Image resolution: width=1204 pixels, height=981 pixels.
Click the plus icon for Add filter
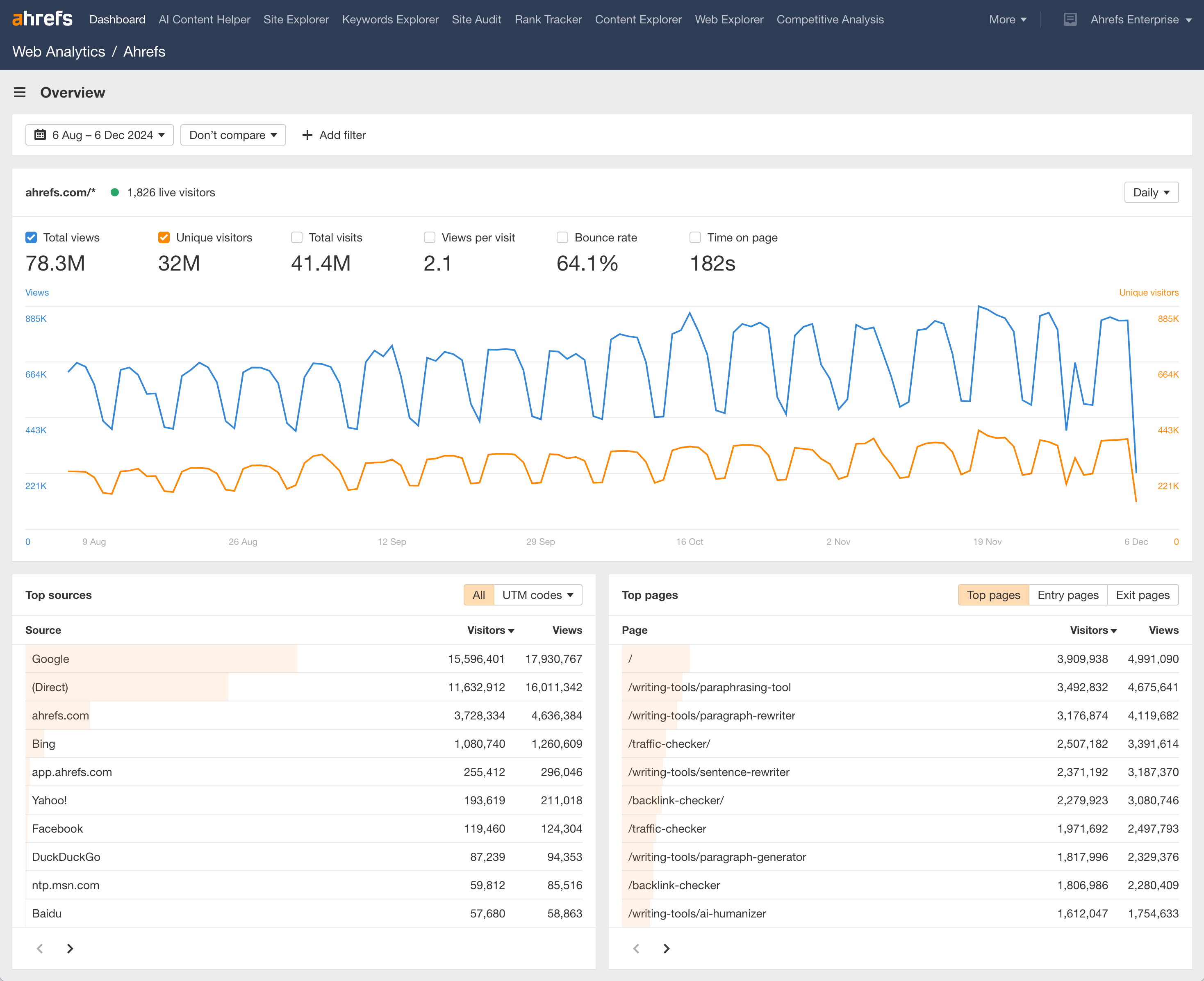pos(307,135)
